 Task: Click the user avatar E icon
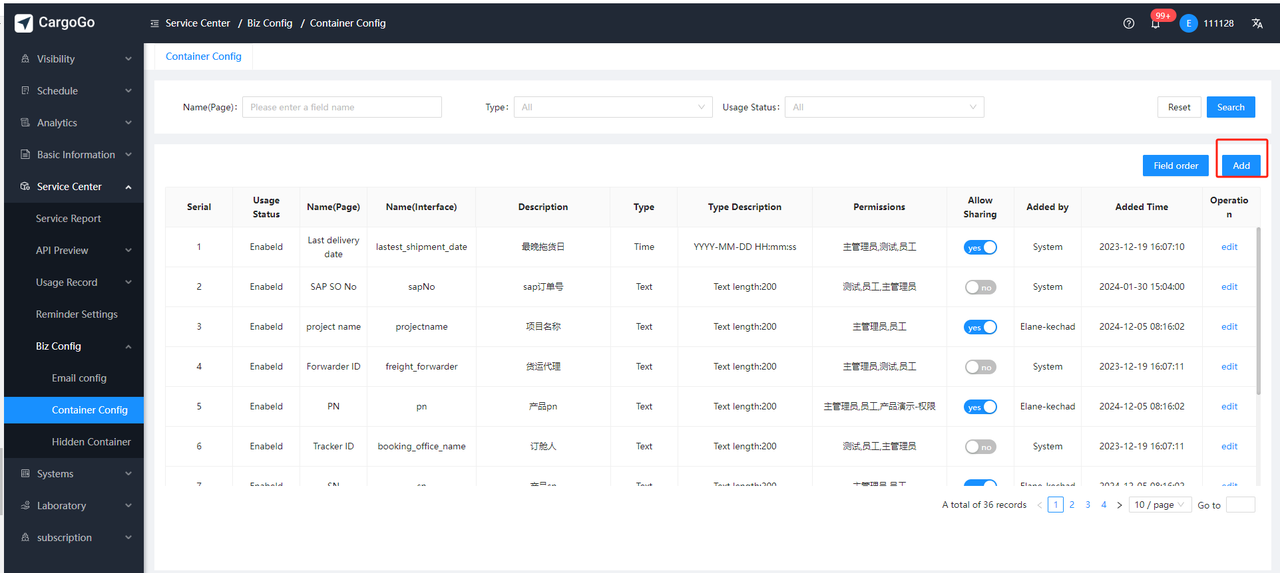1188,23
